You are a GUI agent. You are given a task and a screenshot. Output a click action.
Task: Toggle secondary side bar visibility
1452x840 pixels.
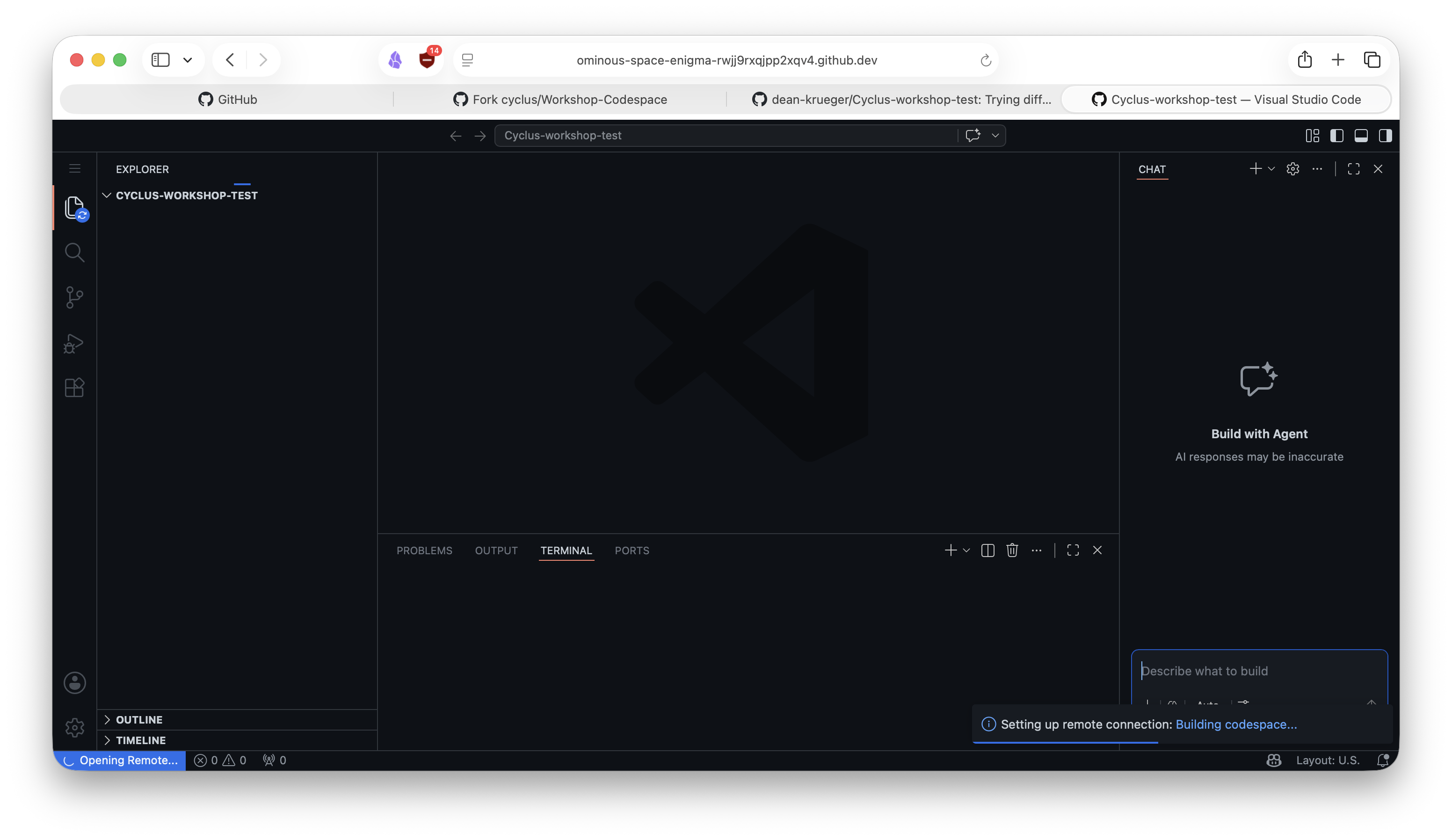coord(1385,136)
